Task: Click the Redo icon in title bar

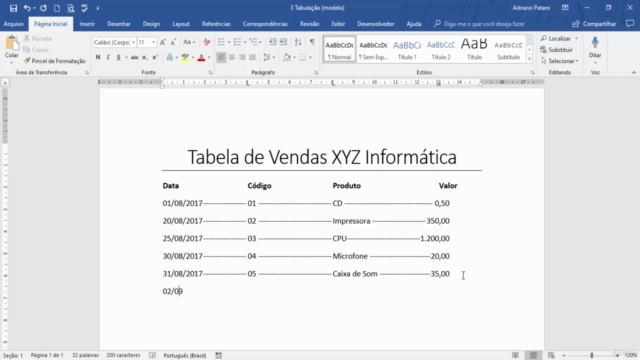Action: tap(43, 8)
